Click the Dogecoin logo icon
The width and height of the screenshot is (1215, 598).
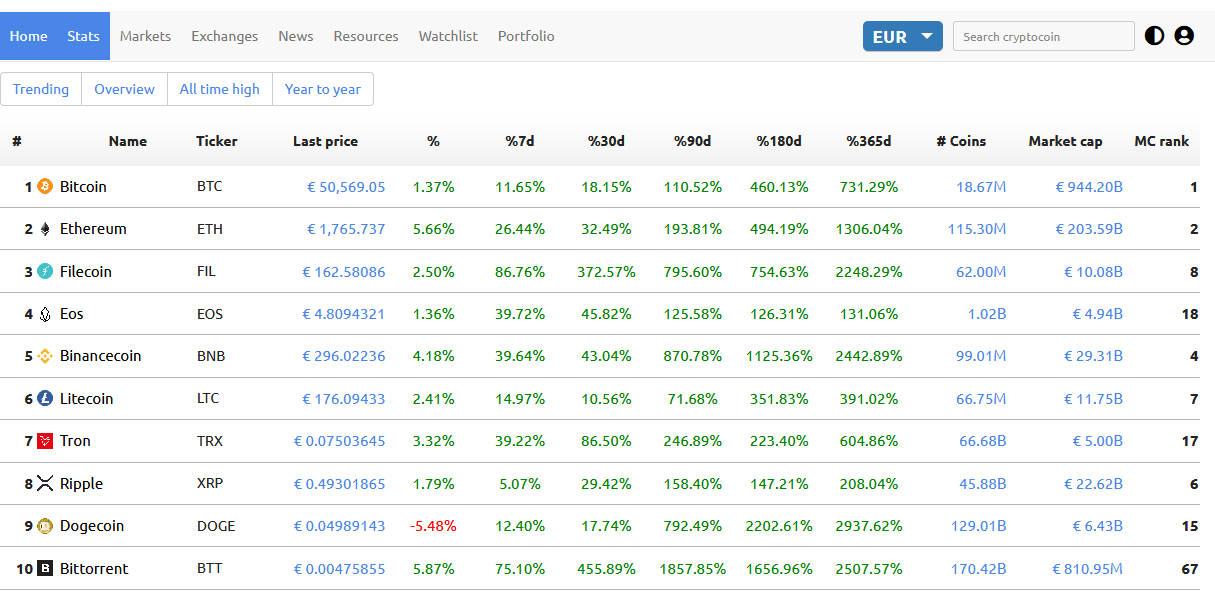pyautogui.click(x=44, y=526)
